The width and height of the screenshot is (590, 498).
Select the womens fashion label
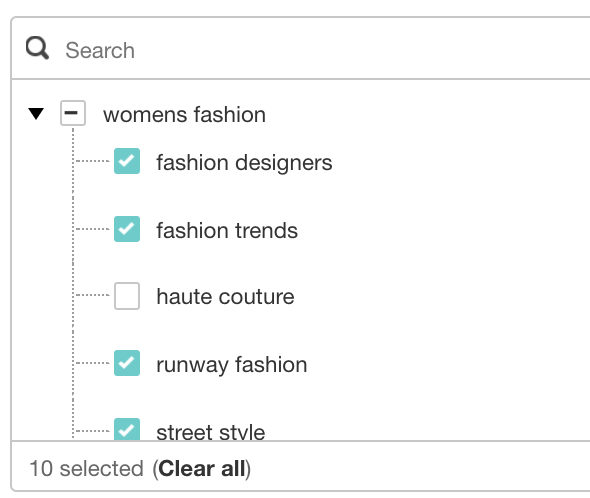click(184, 114)
